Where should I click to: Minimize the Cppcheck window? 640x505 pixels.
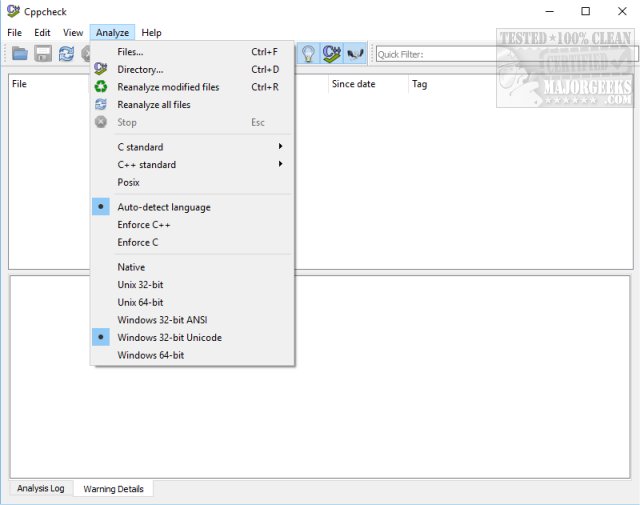(x=550, y=11)
